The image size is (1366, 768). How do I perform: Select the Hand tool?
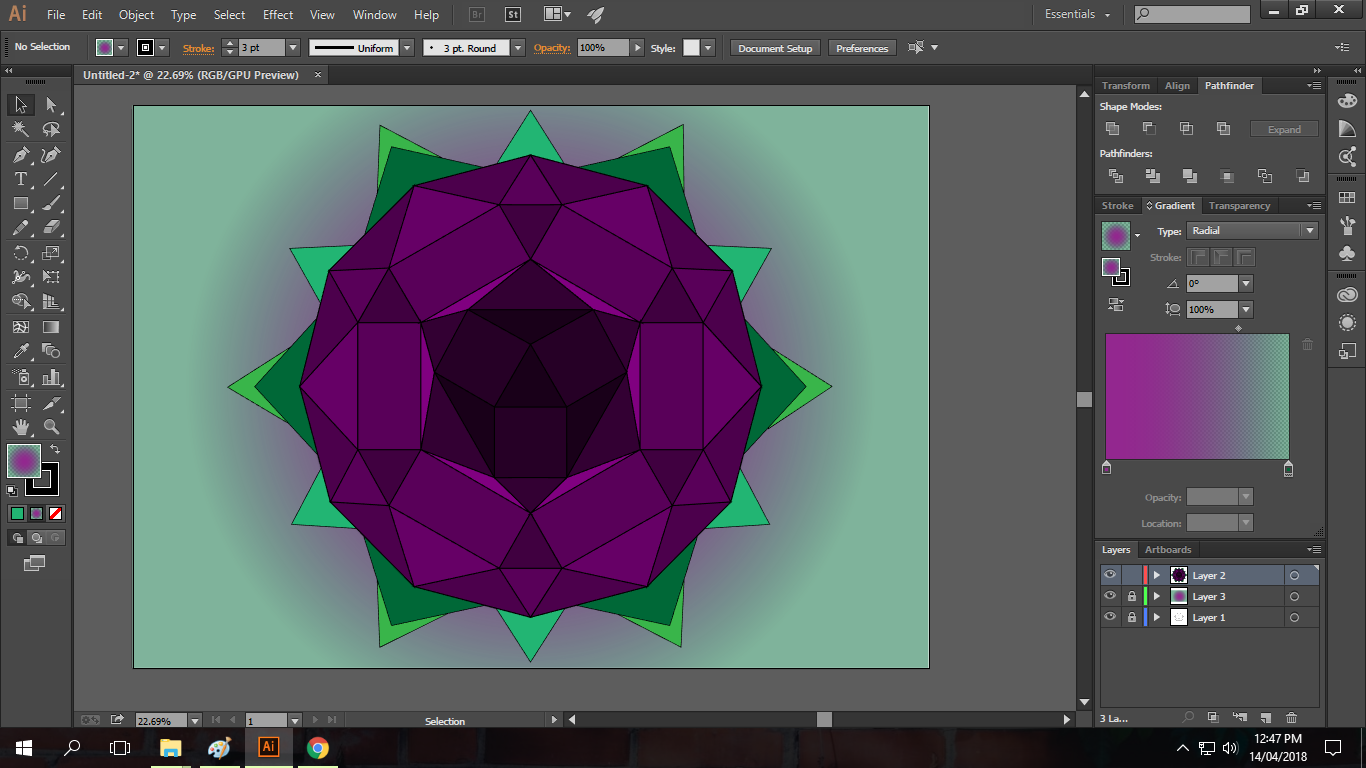(21, 427)
